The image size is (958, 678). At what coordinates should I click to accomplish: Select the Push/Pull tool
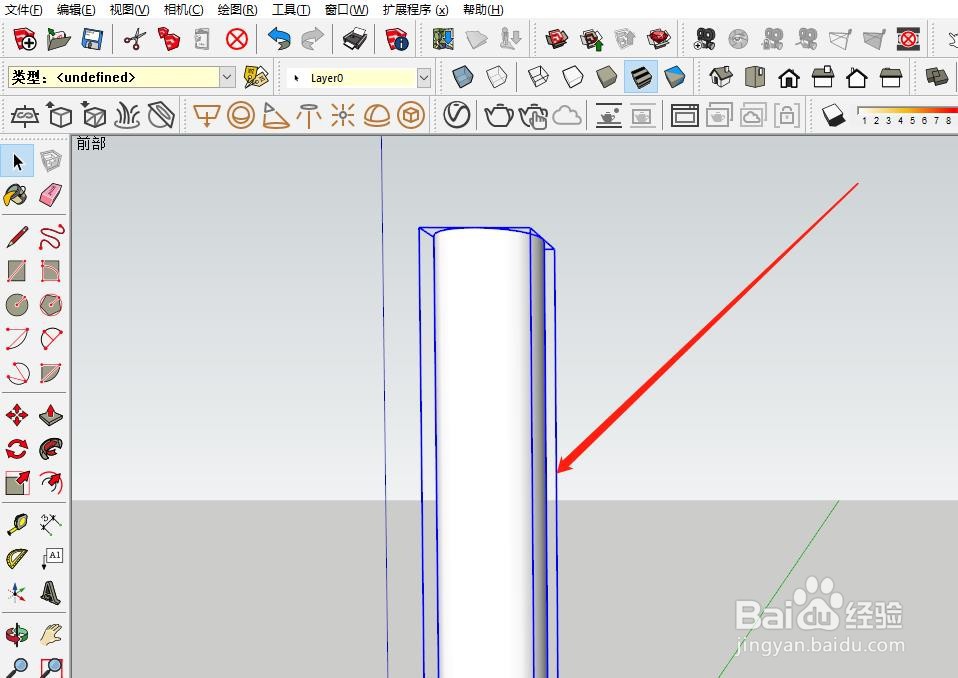click(x=51, y=415)
